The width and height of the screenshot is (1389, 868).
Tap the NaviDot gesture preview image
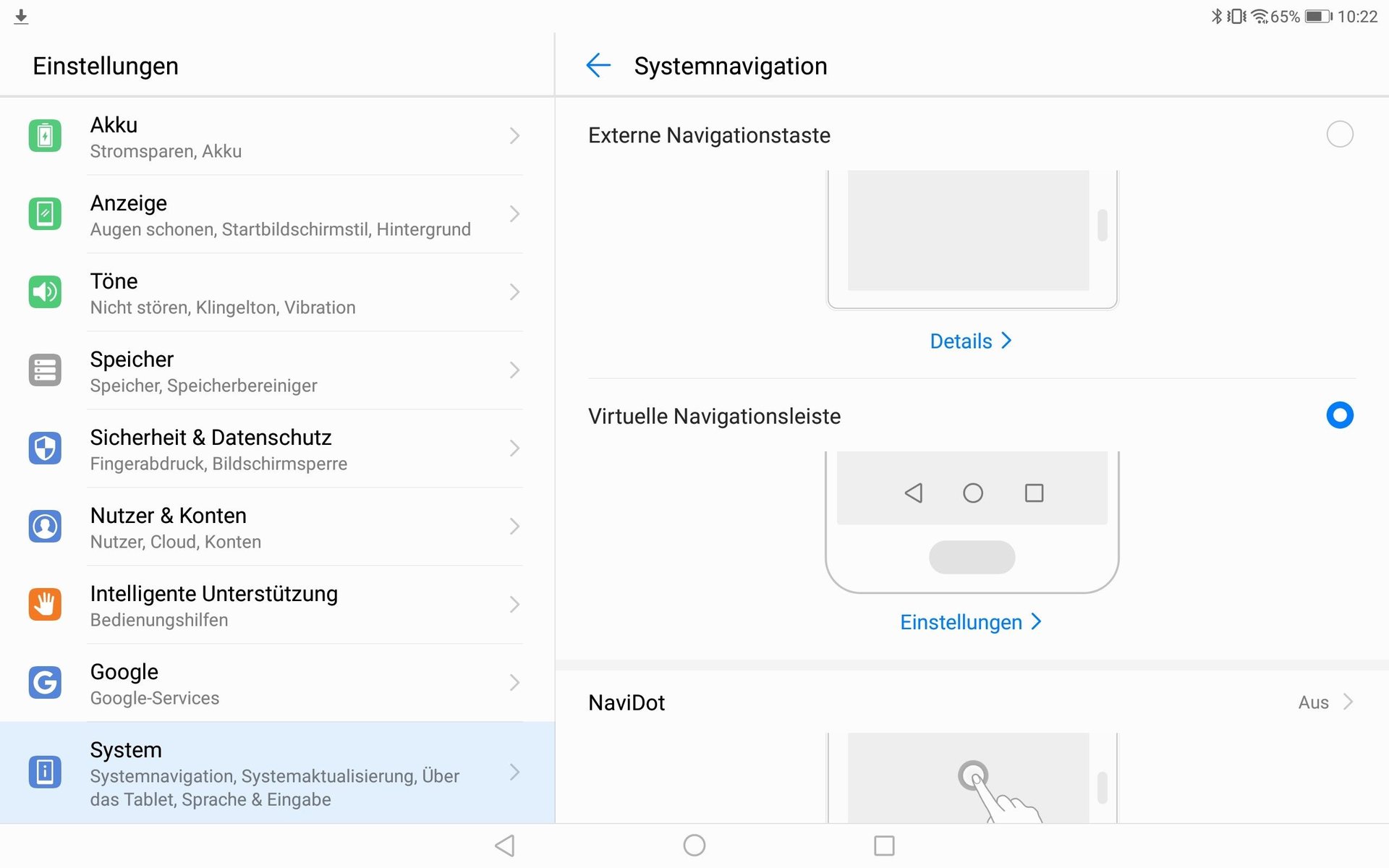(x=972, y=778)
